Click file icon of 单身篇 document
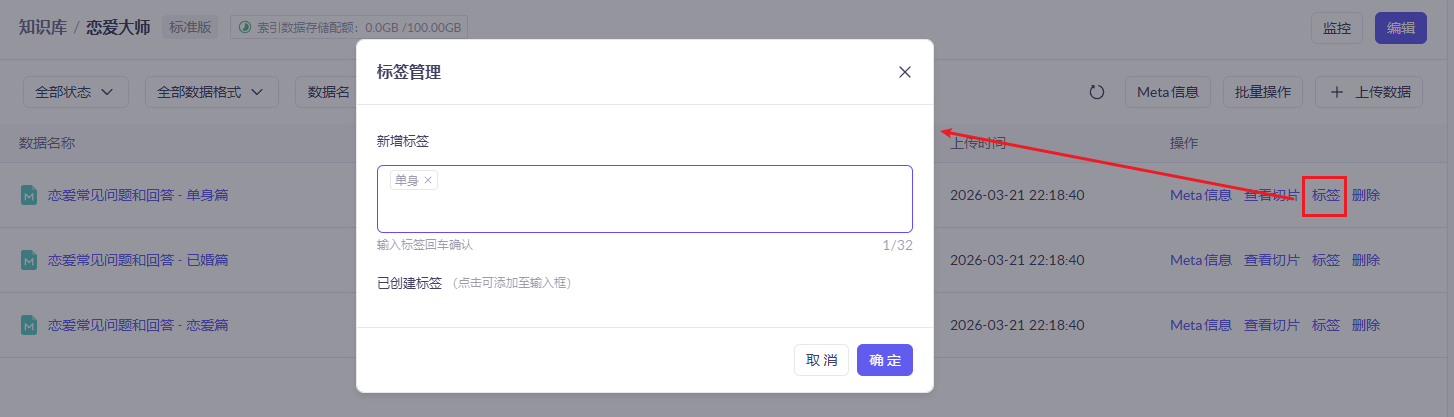This screenshot has width=1454, height=417. click(x=29, y=195)
